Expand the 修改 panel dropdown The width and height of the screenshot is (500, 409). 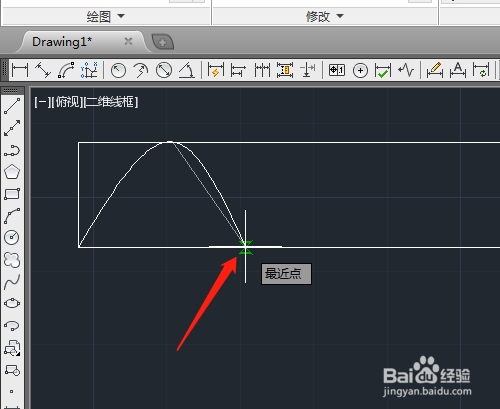340,16
